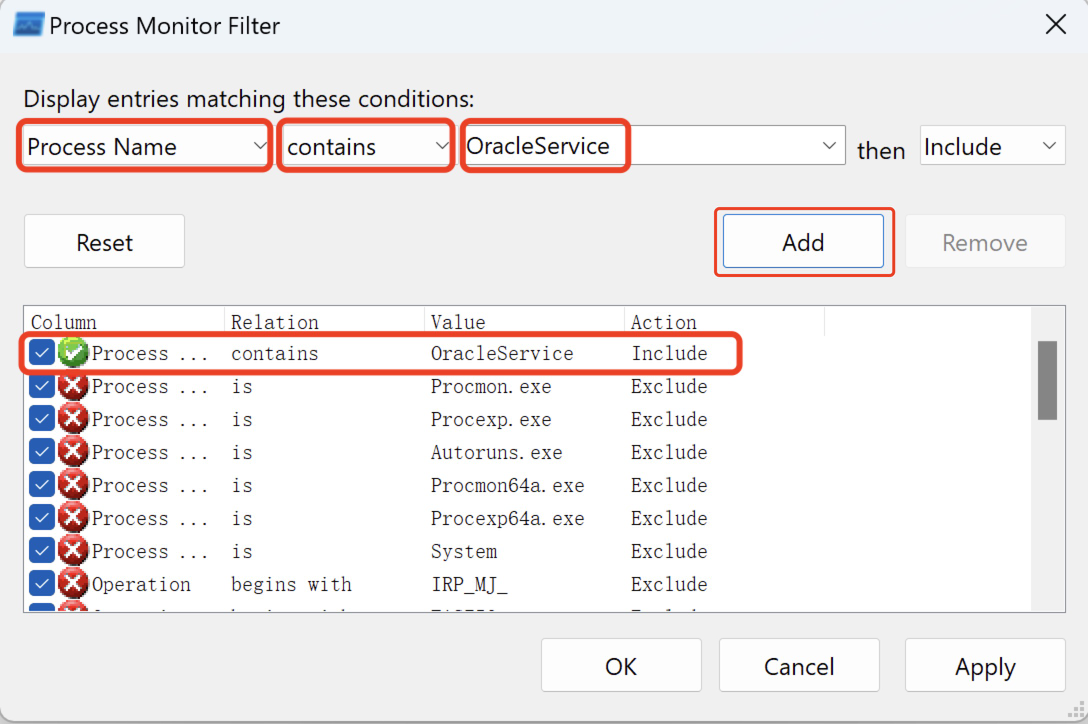Viewport: 1088px width, 724px height.
Task: Click the green include icon for OracleService
Action: coord(73,353)
